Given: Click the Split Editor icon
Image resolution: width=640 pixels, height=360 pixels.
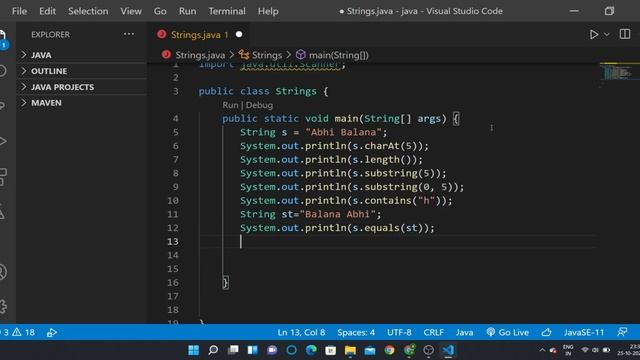Looking at the screenshot, I should point(625,34).
